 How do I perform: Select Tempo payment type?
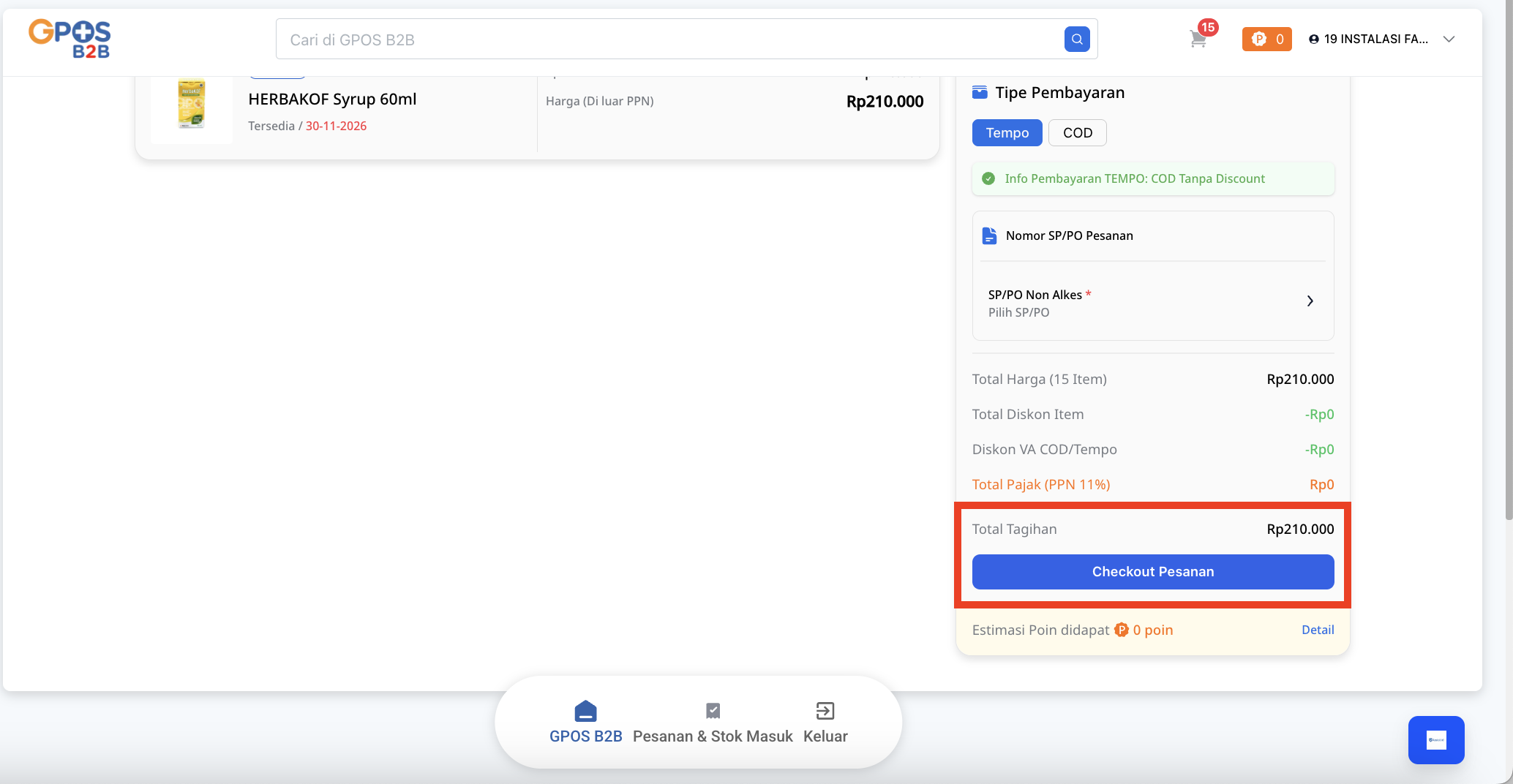tap(1007, 133)
